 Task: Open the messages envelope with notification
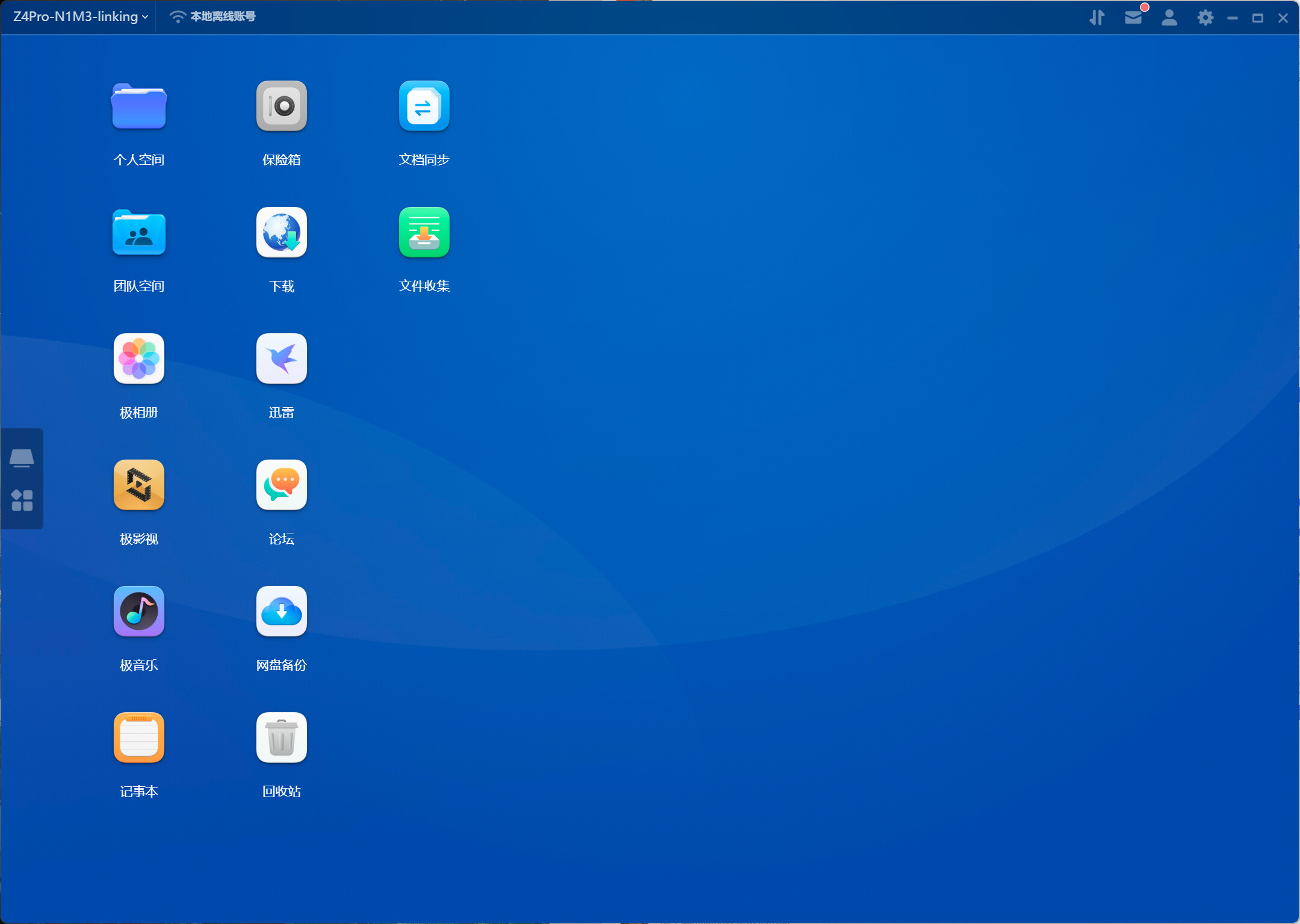(x=1133, y=17)
